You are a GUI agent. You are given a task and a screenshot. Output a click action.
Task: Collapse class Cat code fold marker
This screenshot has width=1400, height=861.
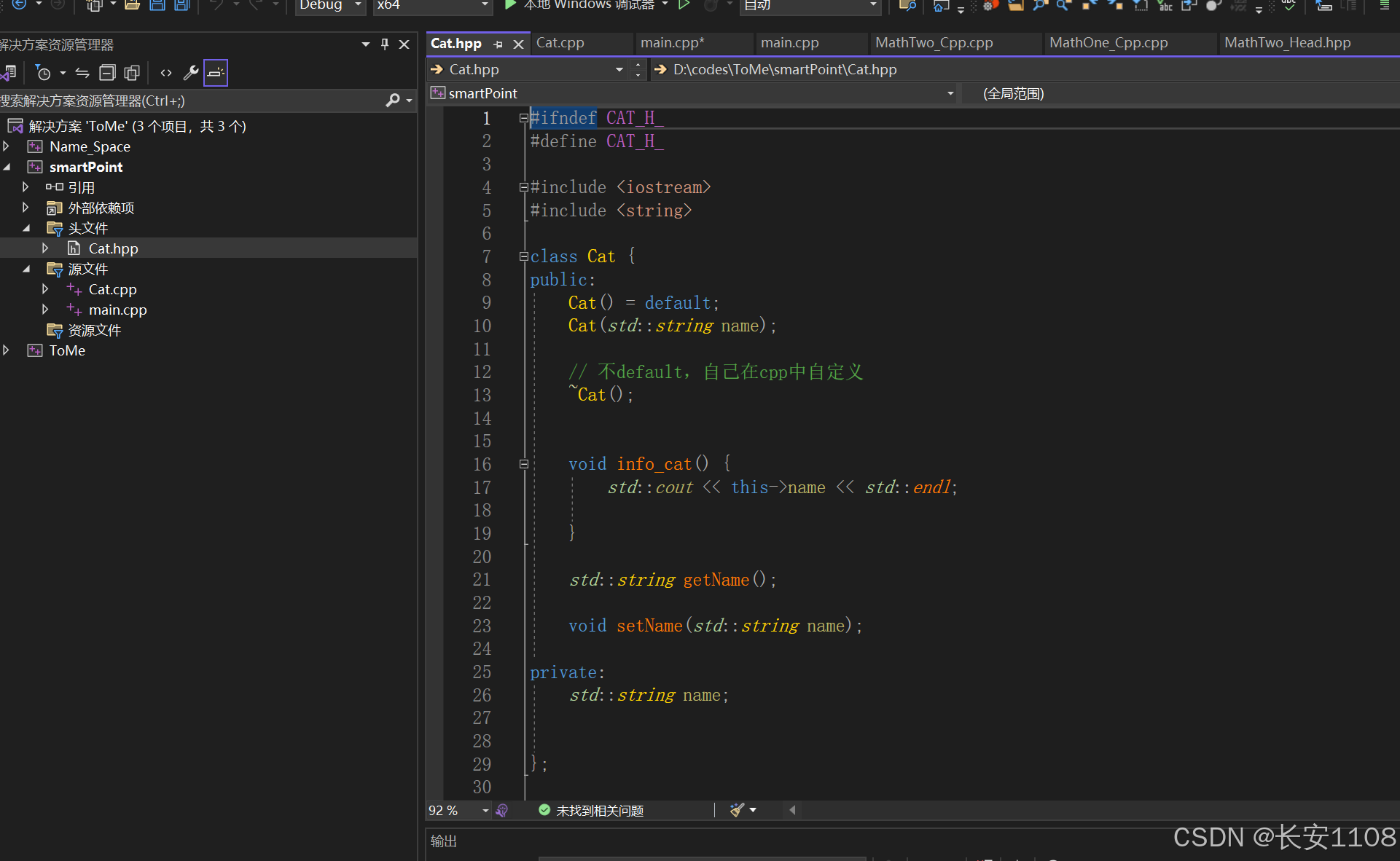click(523, 256)
